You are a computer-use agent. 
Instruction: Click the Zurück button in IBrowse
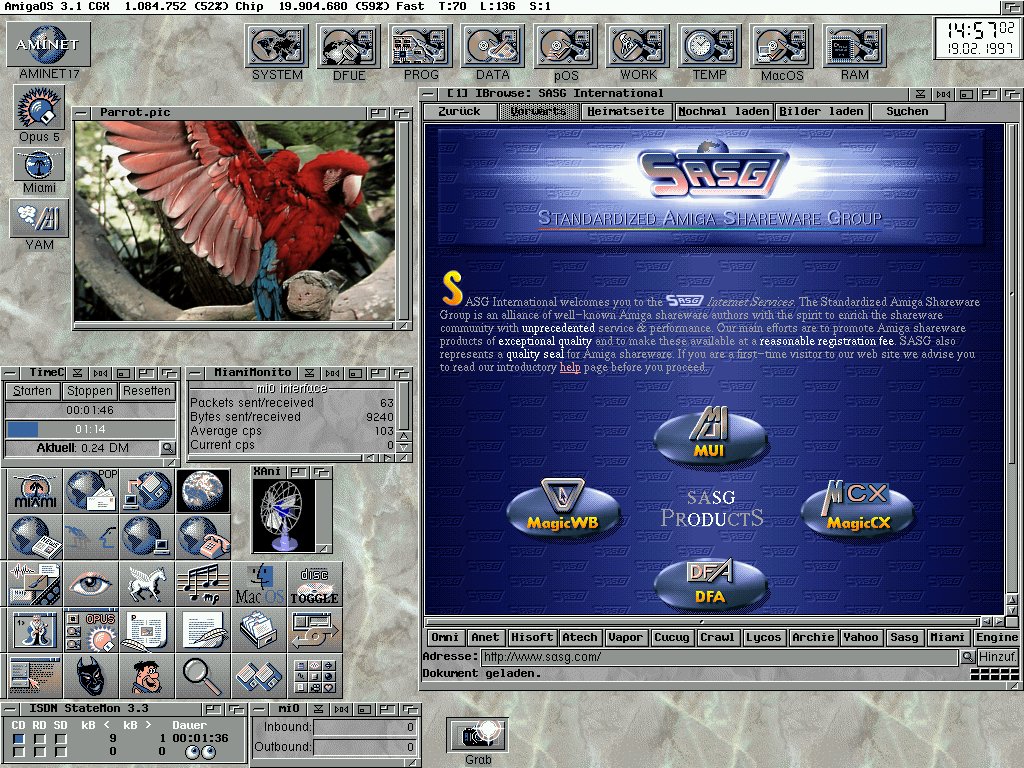pos(458,111)
